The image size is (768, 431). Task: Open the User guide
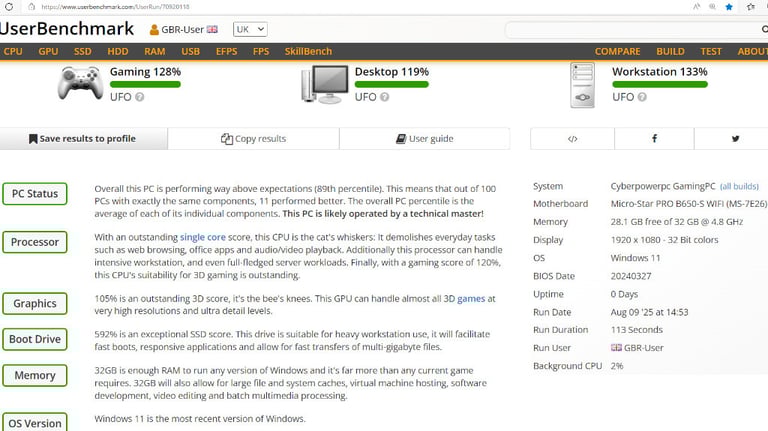[x=425, y=139]
